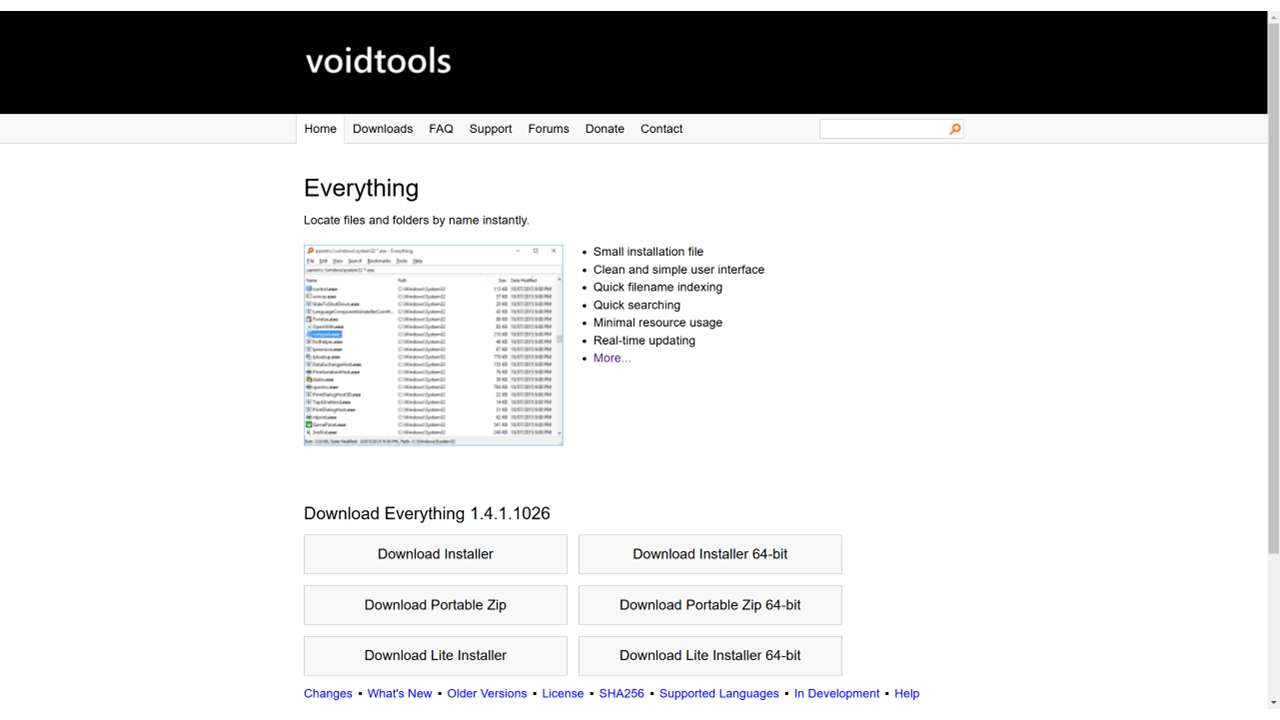View the What's New link
1280x720 pixels.
399,694
